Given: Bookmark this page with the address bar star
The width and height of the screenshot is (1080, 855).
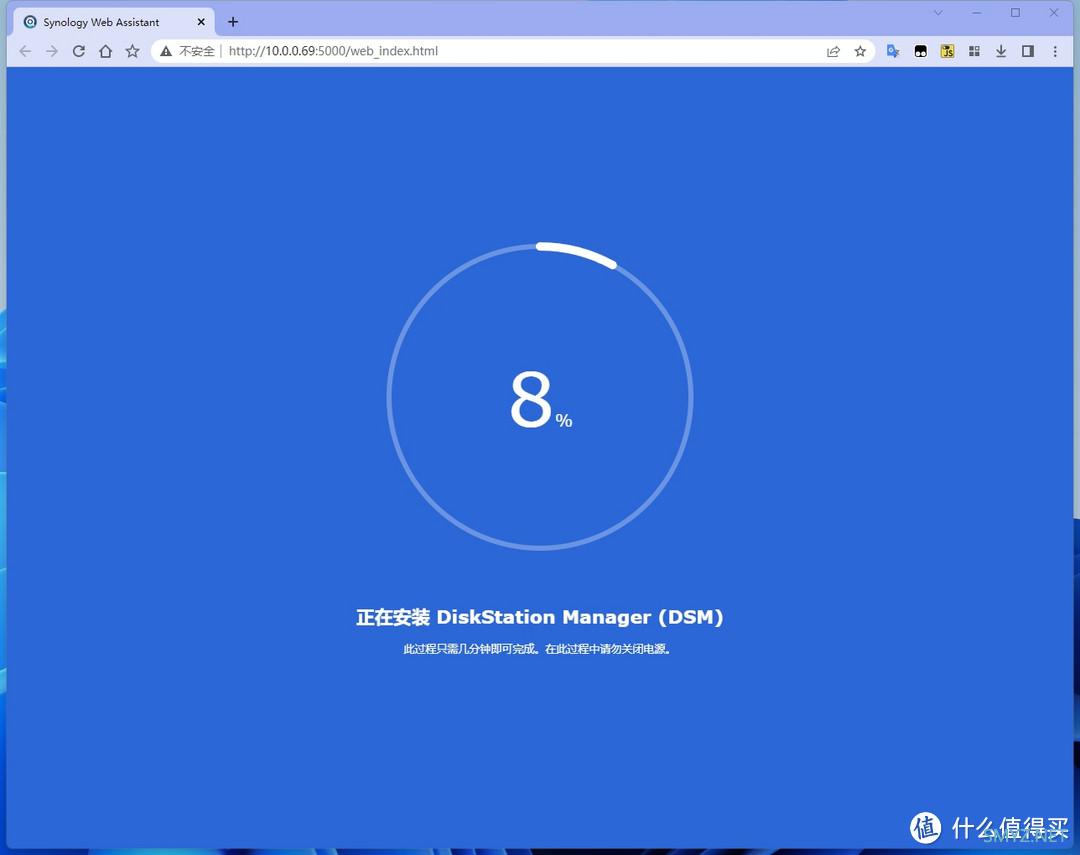Looking at the screenshot, I should pyautogui.click(x=860, y=51).
